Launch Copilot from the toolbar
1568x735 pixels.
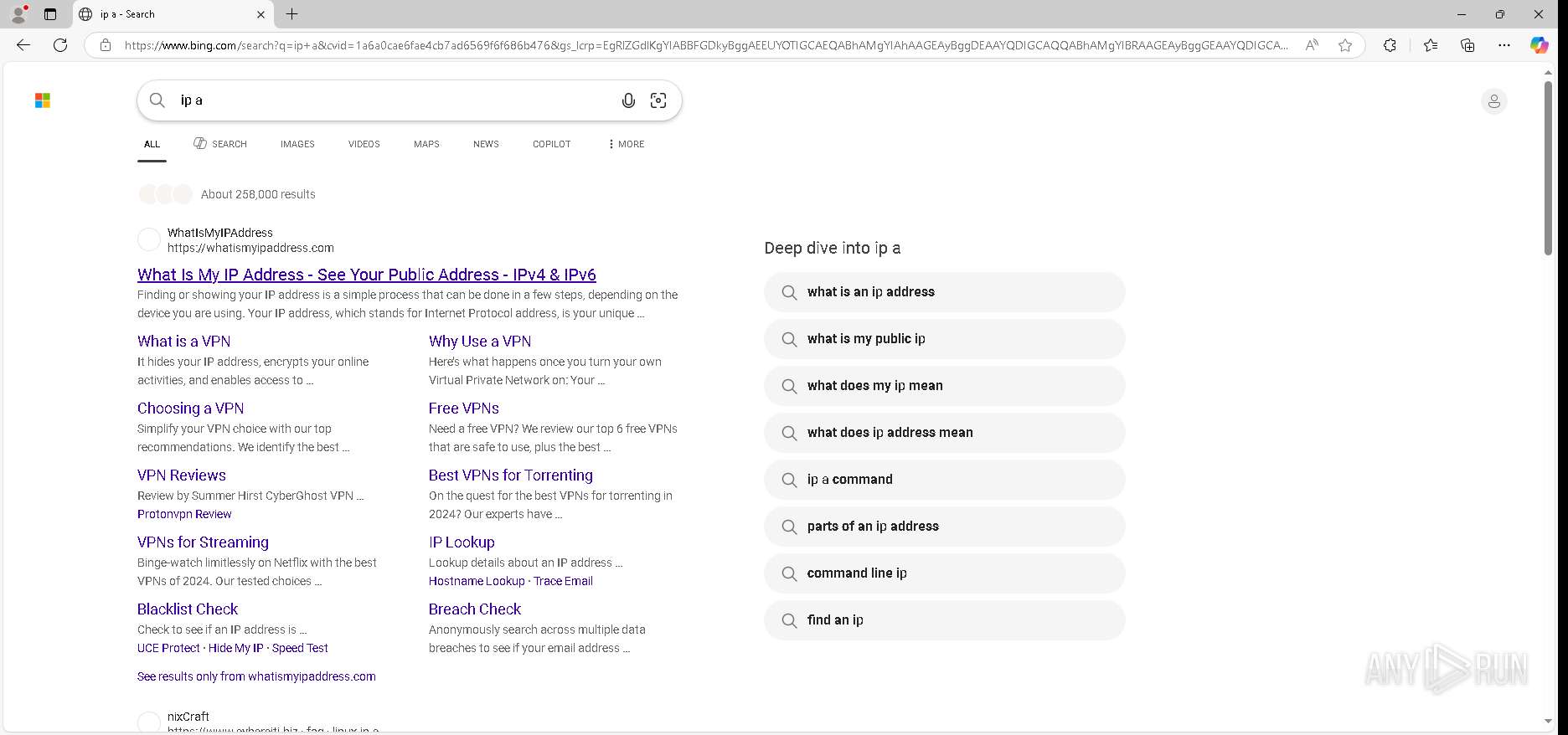point(1540,45)
